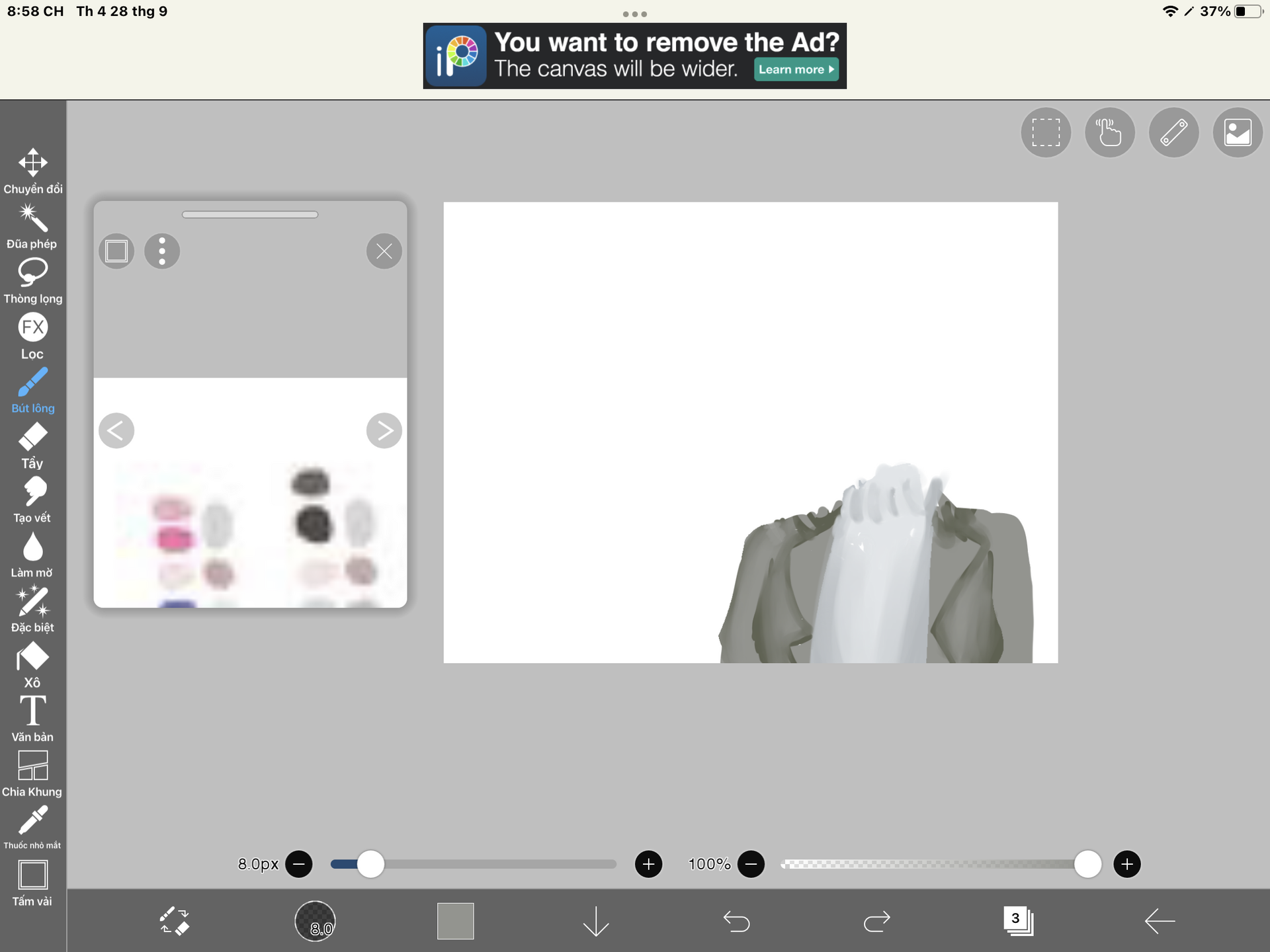Viewport: 1270px width, 952px height.
Task: Select the Xô bucket fill tool
Action: [x=32, y=665]
